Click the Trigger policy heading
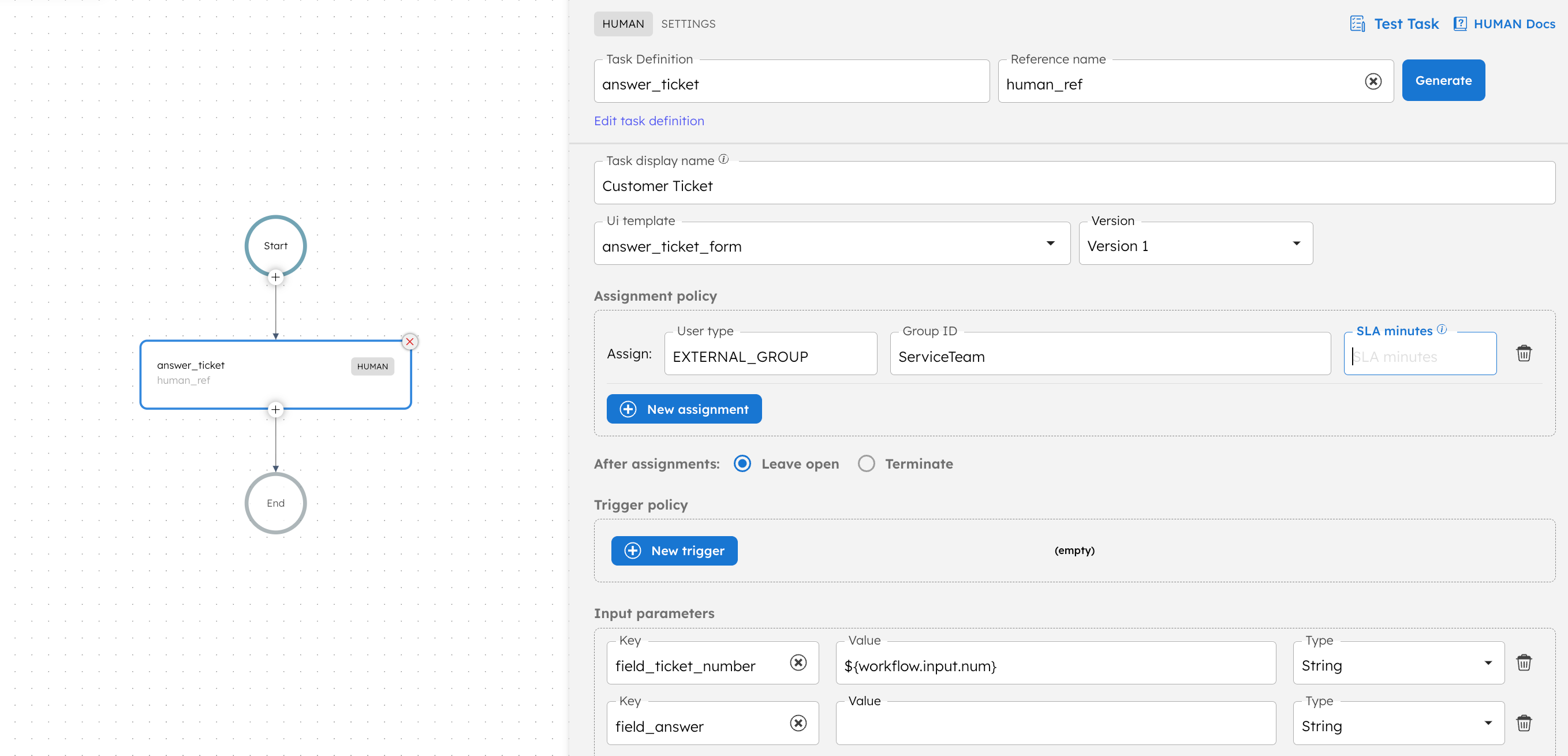This screenshot has height=756, width=1568. click(640, 504)
